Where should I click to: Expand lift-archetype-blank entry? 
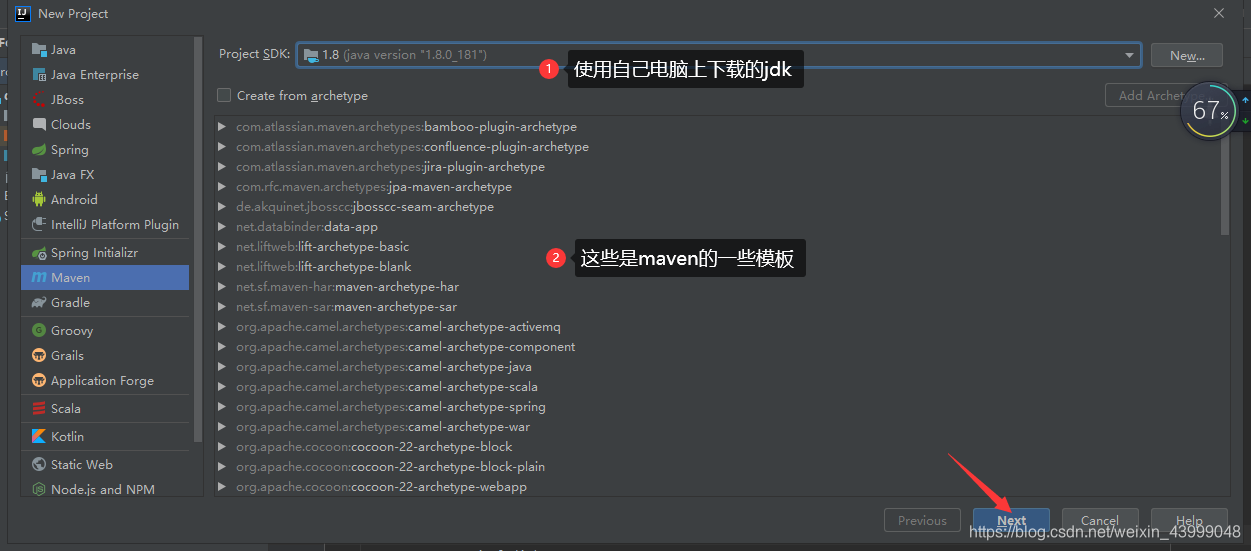pos(222,267)
